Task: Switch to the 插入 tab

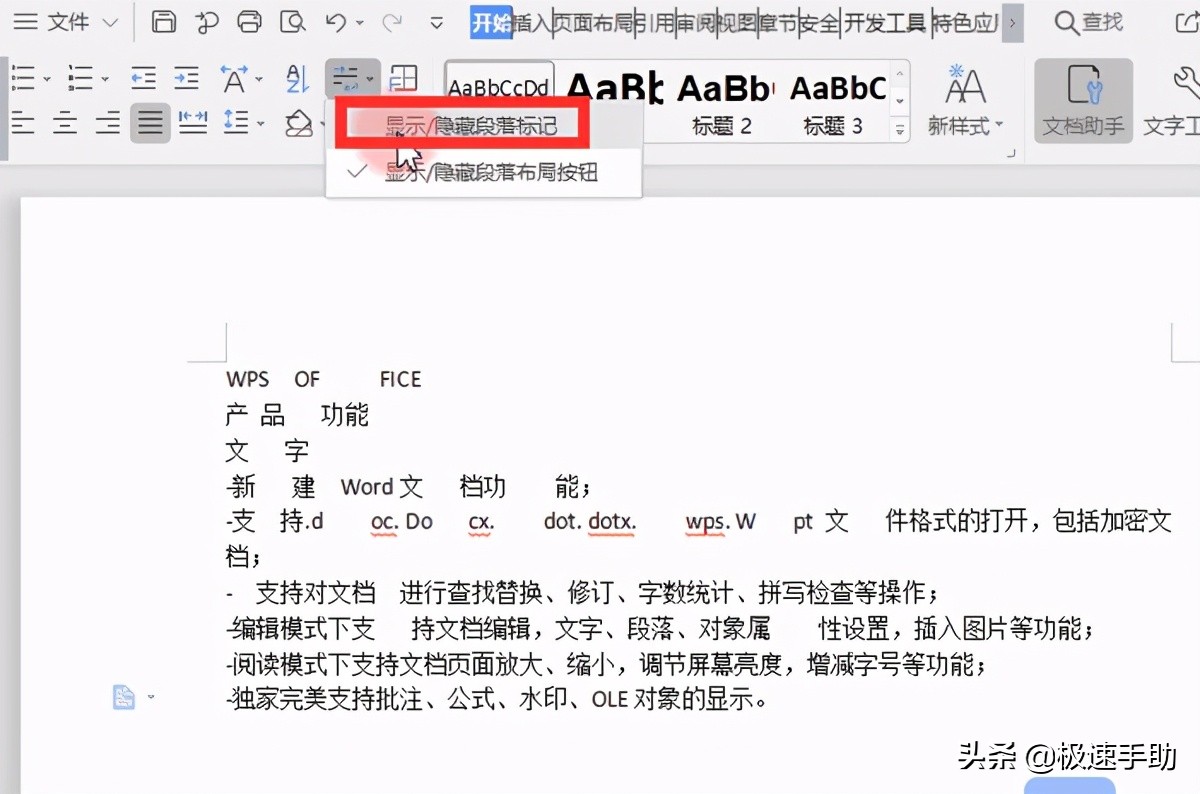Action: (x=532, y=22)
